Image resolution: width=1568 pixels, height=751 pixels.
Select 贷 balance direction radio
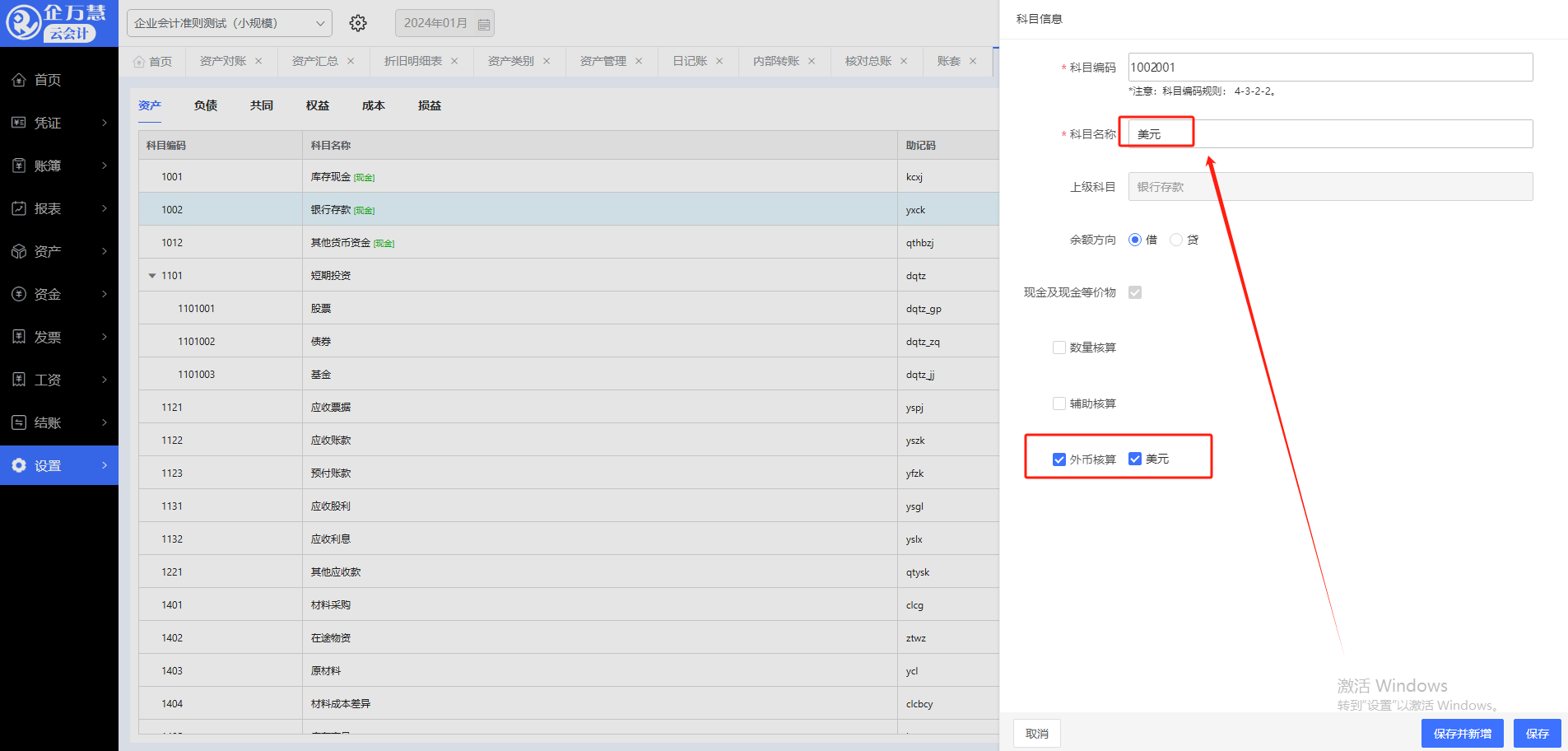coord(1176,240)
